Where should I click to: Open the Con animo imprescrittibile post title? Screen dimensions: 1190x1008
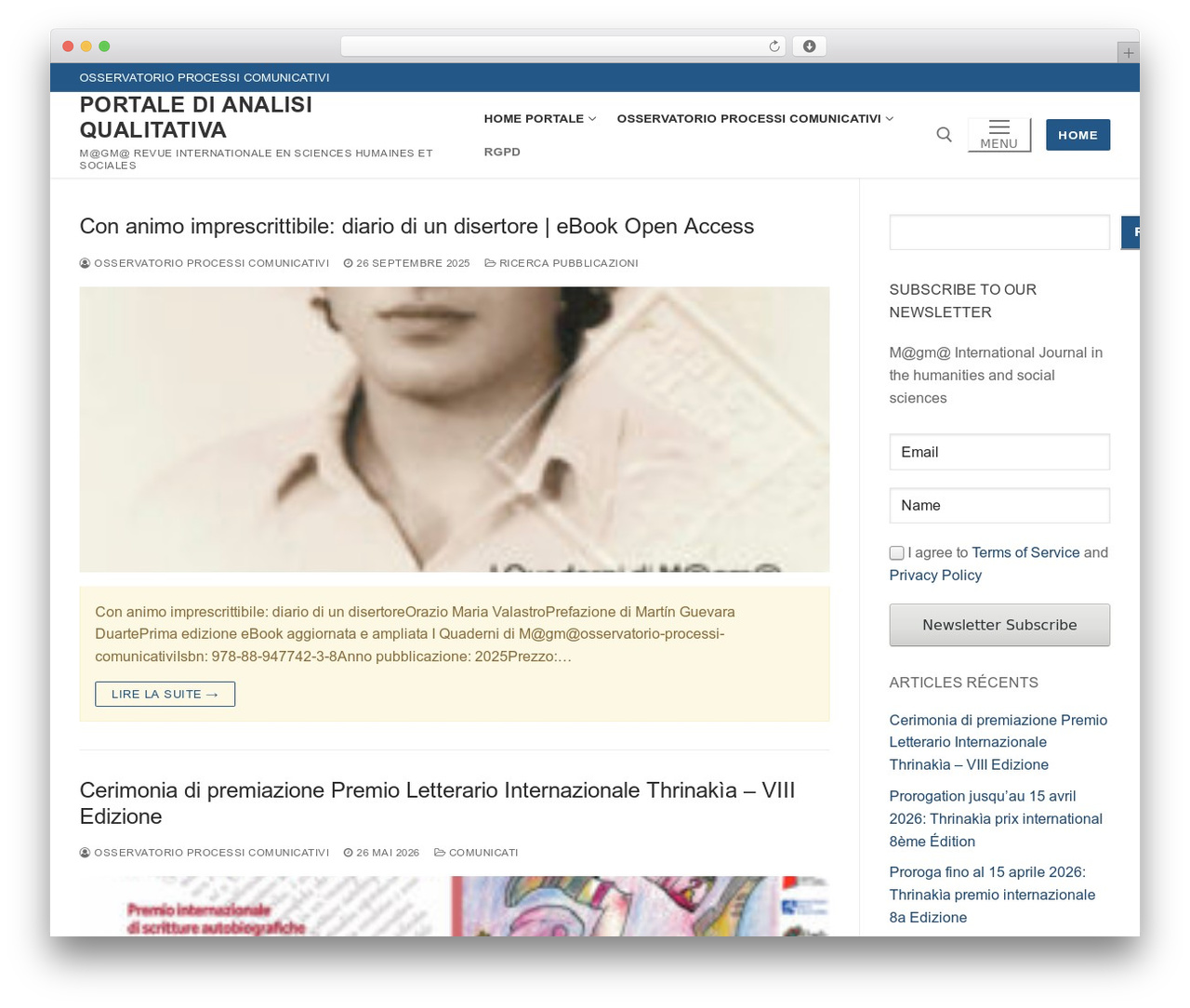pos(416,226)
